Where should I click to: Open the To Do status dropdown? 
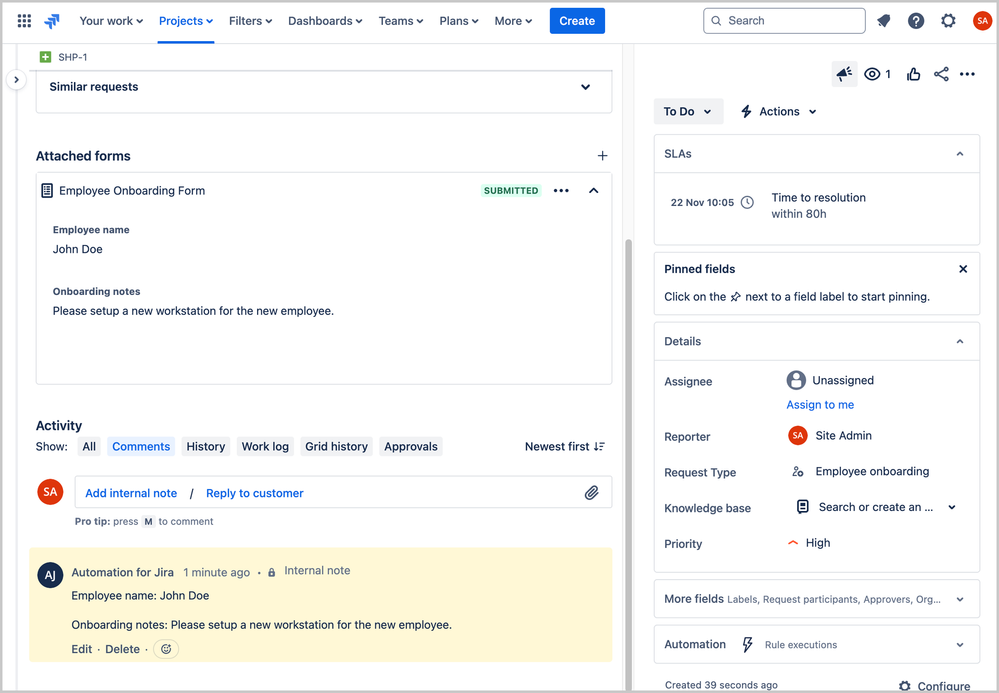pyautogui.click(x=688, y=111)
